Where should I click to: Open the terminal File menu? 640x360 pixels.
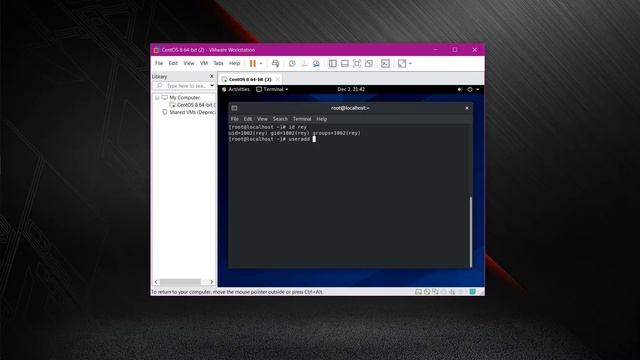point(235,119)
